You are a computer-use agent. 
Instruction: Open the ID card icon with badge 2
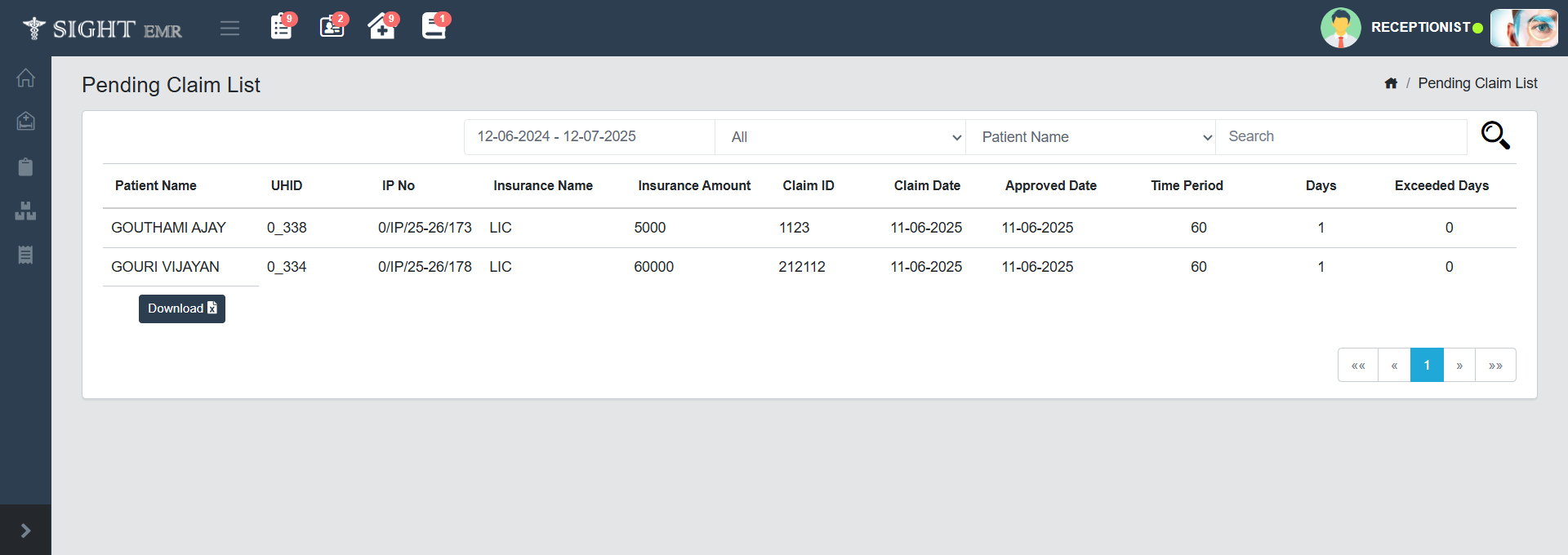tap(332, 27)
